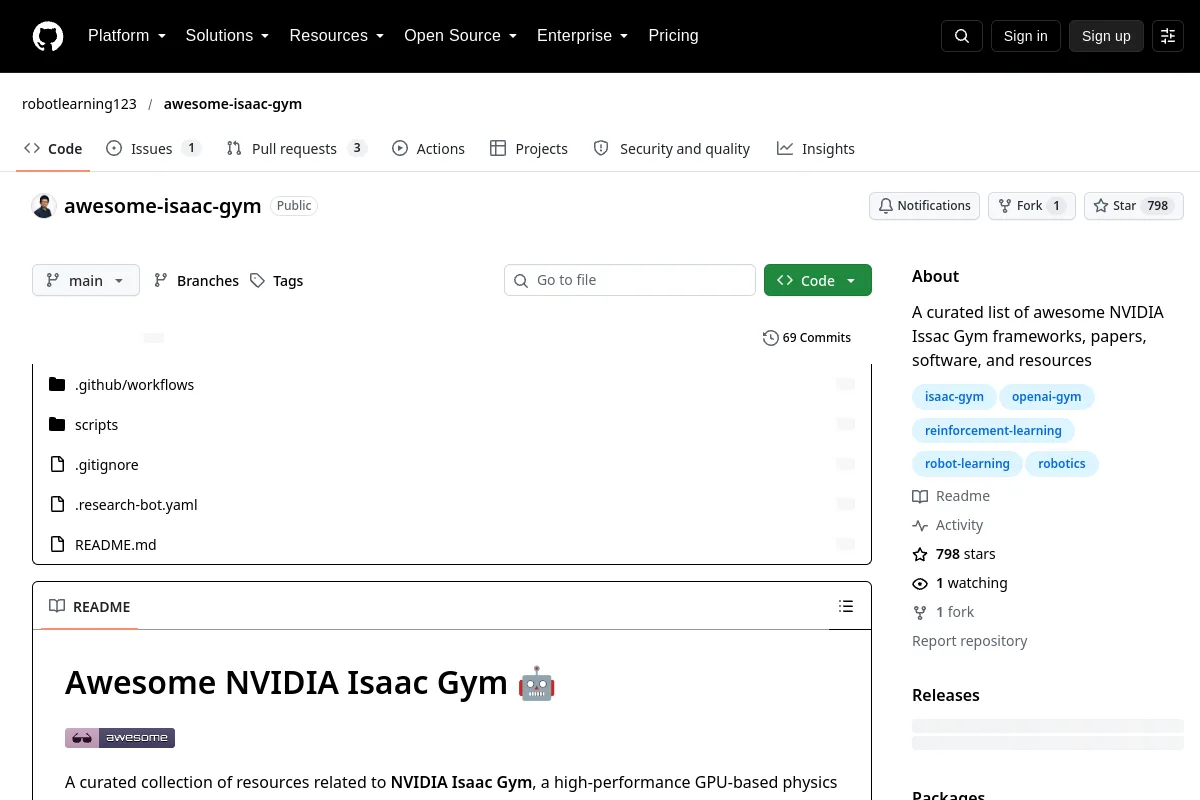
Task: Open the robotlearning123 owner link
Action: point(79,104)
